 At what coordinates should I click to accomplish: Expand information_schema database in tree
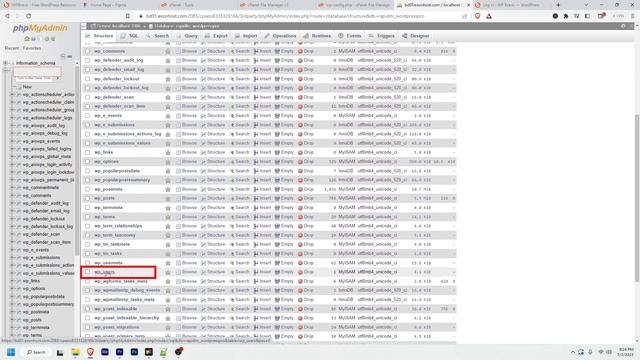5,63
